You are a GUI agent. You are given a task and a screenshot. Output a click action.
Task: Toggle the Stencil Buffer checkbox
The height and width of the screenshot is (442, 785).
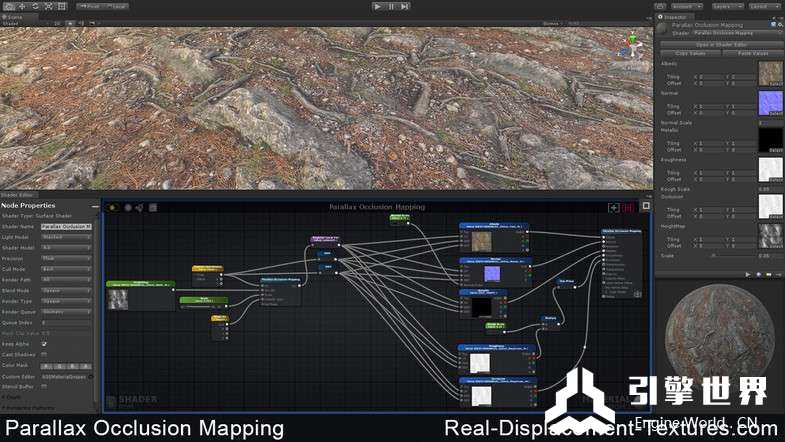coord(44,386)
